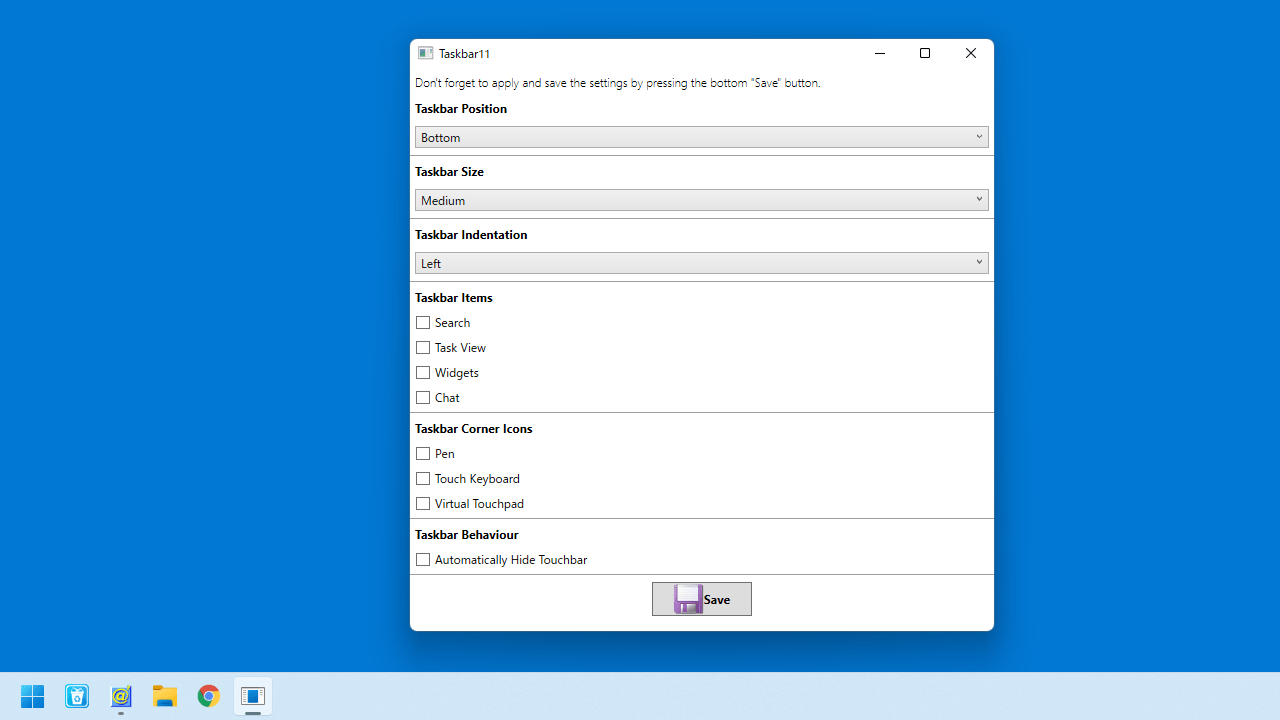Open the Taskbar Size dropdown showing Medium
The image size is (1280, 720).
pos(702,200)
